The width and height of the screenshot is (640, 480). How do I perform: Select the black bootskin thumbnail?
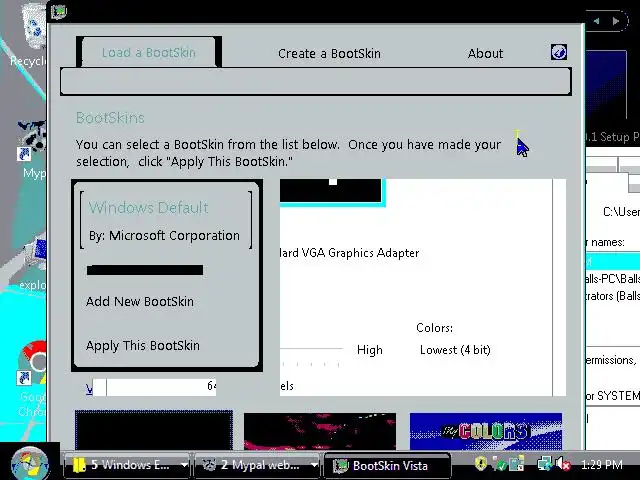click(154, 430)
